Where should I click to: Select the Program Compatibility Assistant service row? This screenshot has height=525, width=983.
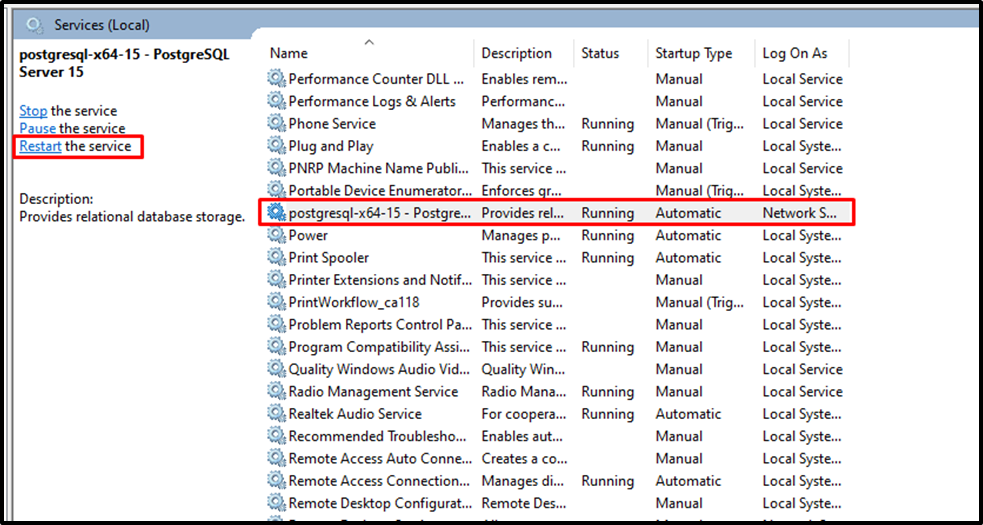[x=557, y=347]
